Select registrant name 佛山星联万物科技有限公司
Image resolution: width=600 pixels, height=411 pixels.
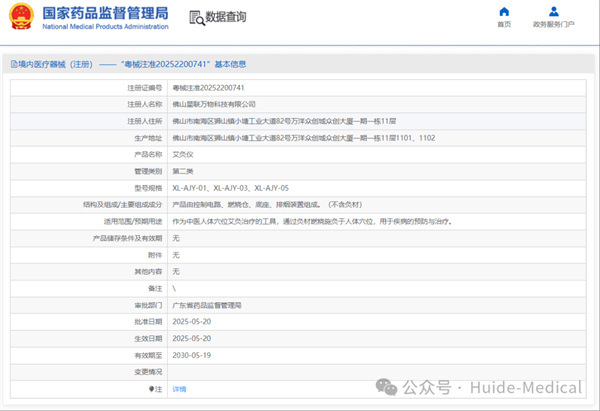coord(214,104)
